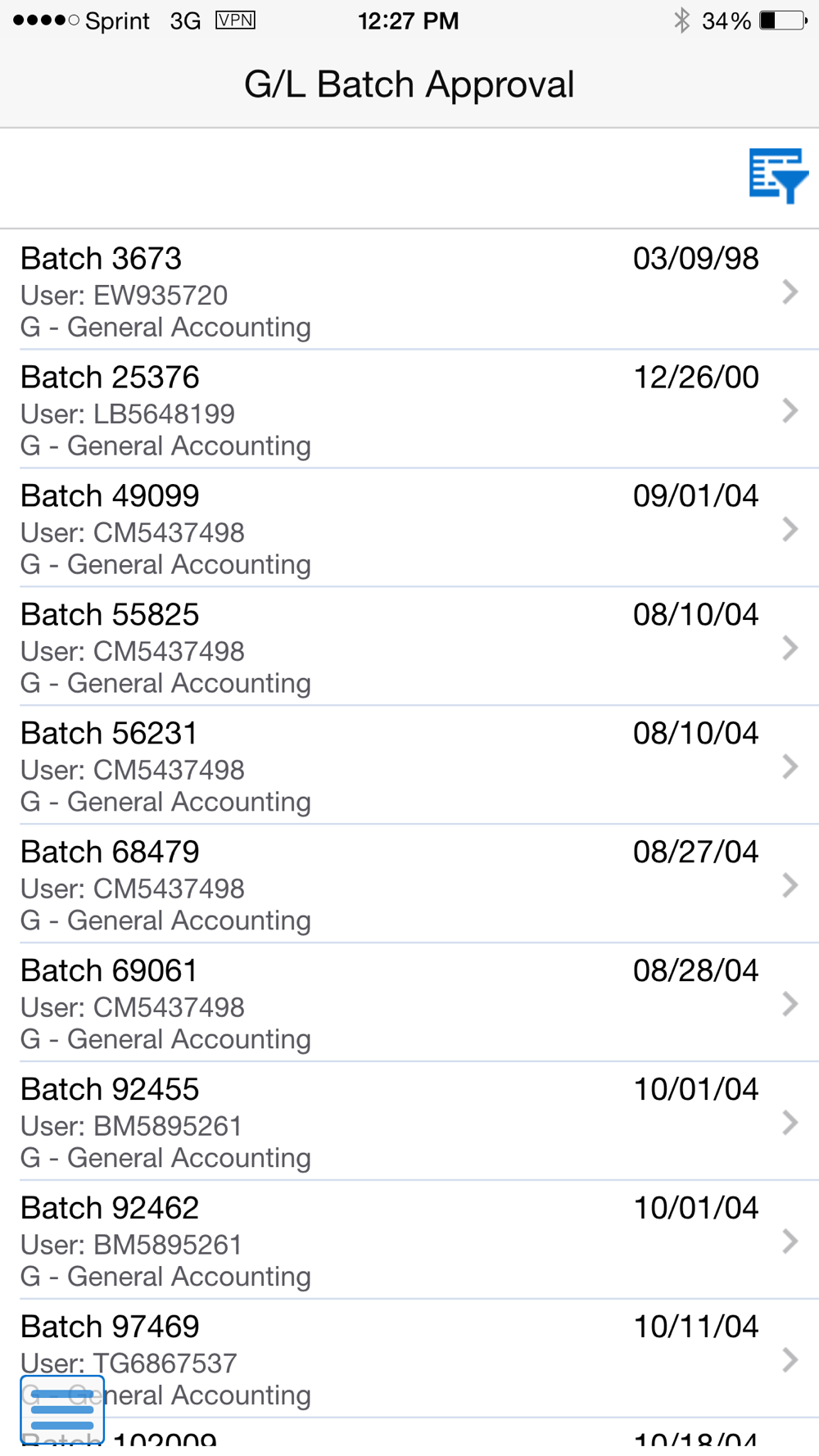Tap the Bluetooth status icon

(681, 20)
